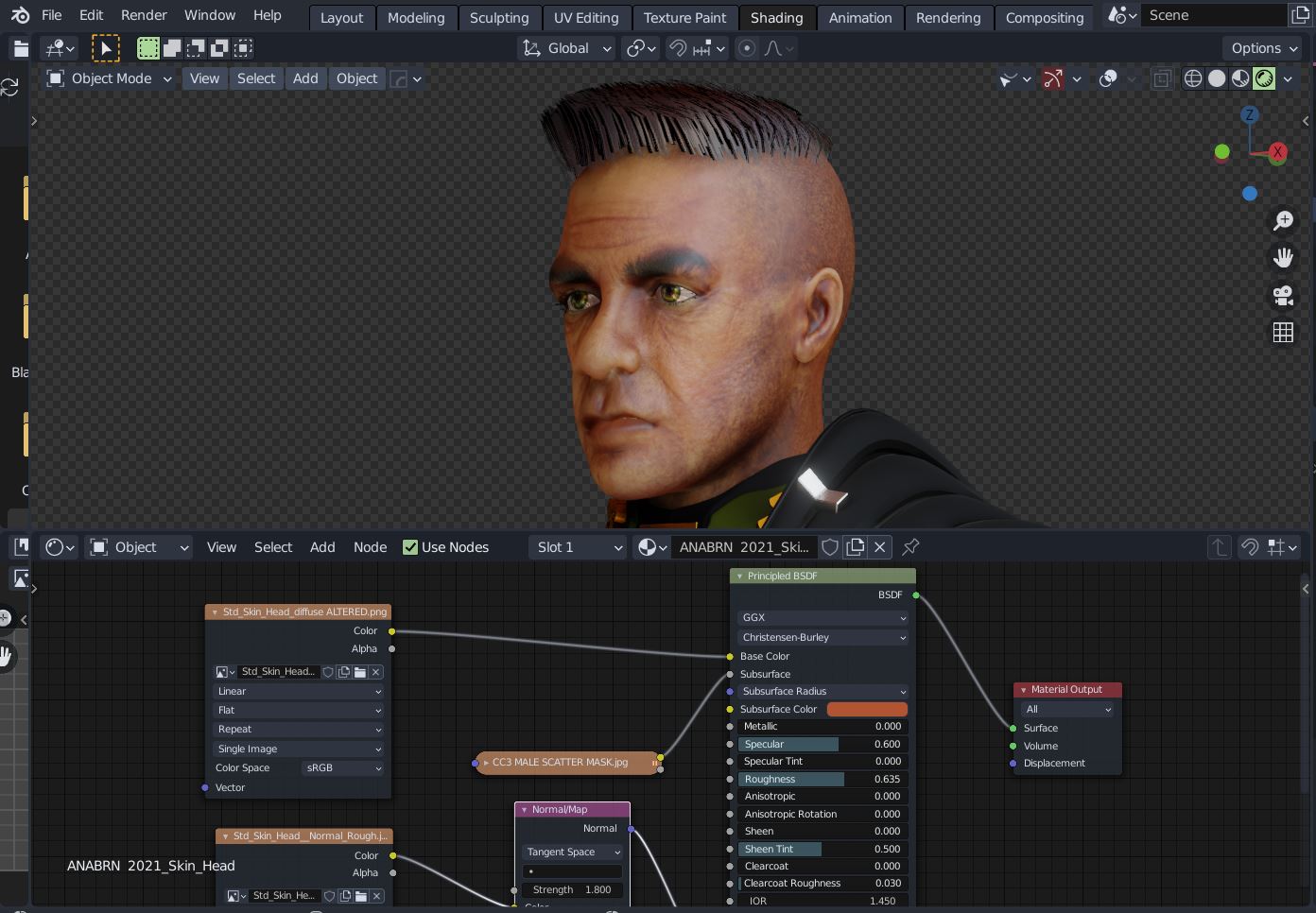Open viewport Add menu
This screenshot has width=1316, height=913.
[305, 78]
